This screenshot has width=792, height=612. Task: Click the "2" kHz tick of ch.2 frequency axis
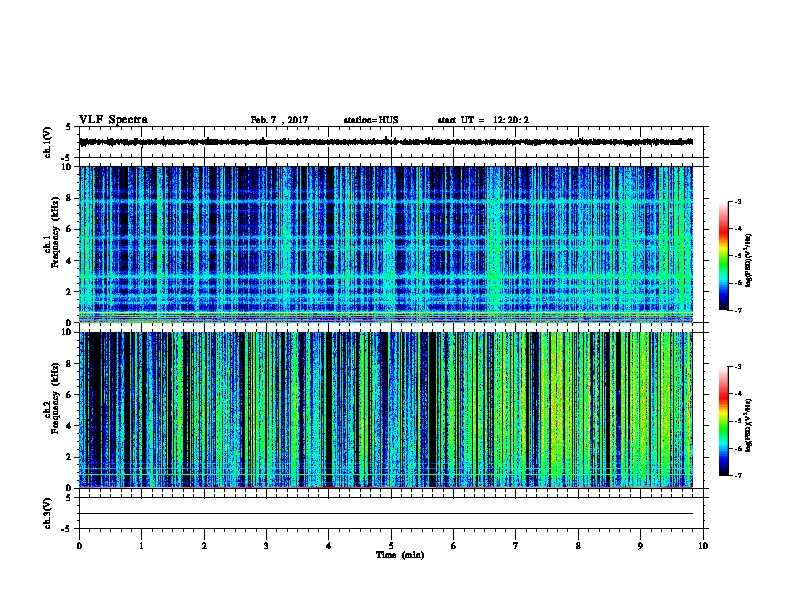pos(69,457)
